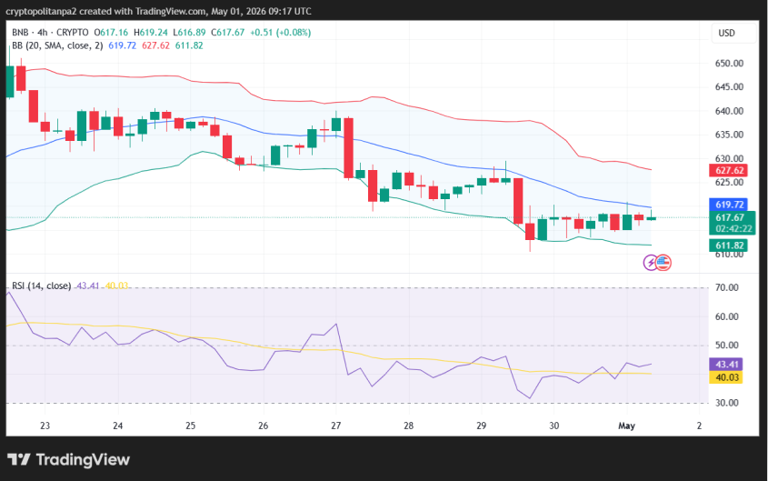Click the 645.00 price axis label
This screenshot has width=768, height=481.
coord(729,87)
